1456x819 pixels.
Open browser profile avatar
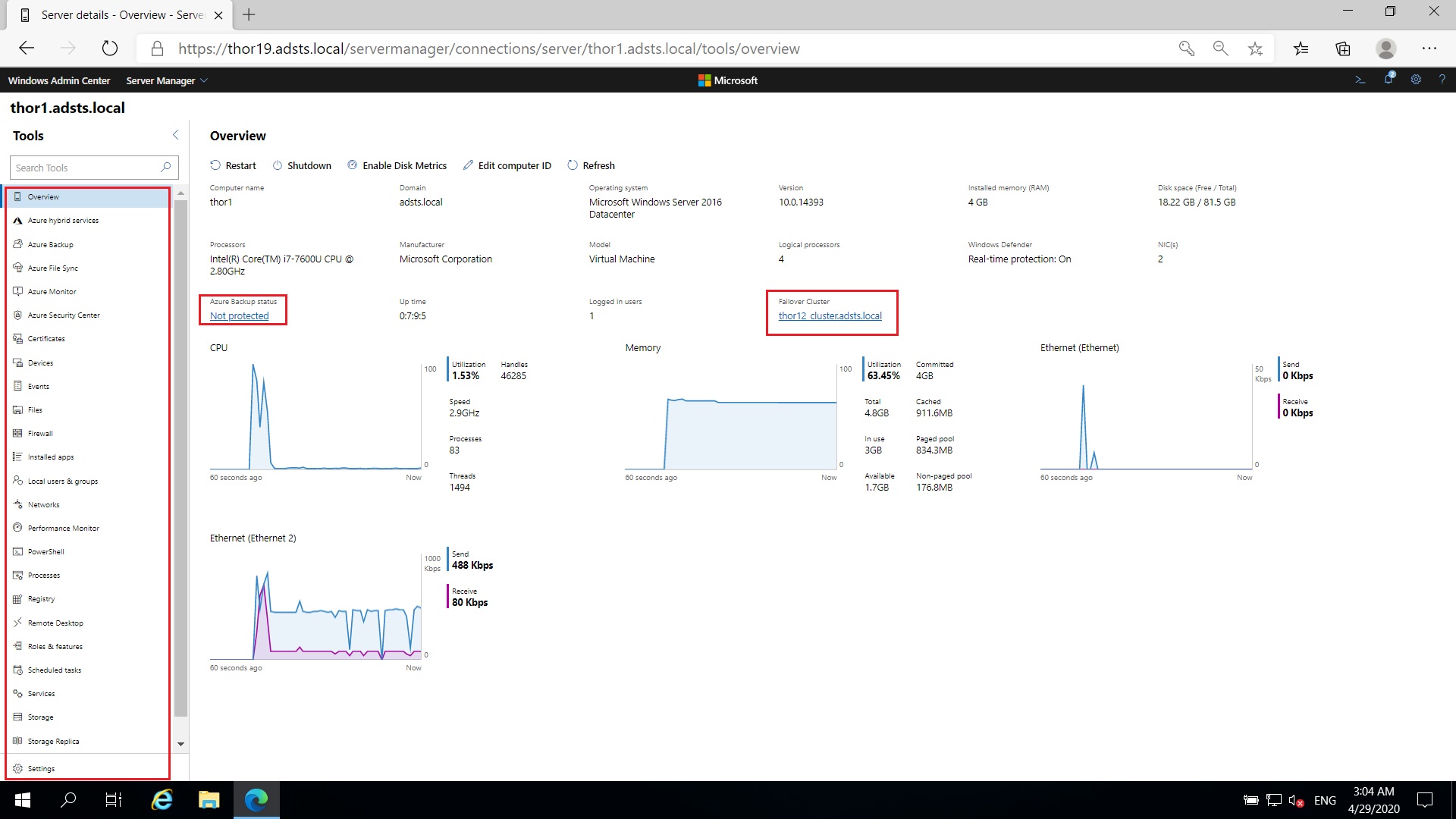(1386, 49)
